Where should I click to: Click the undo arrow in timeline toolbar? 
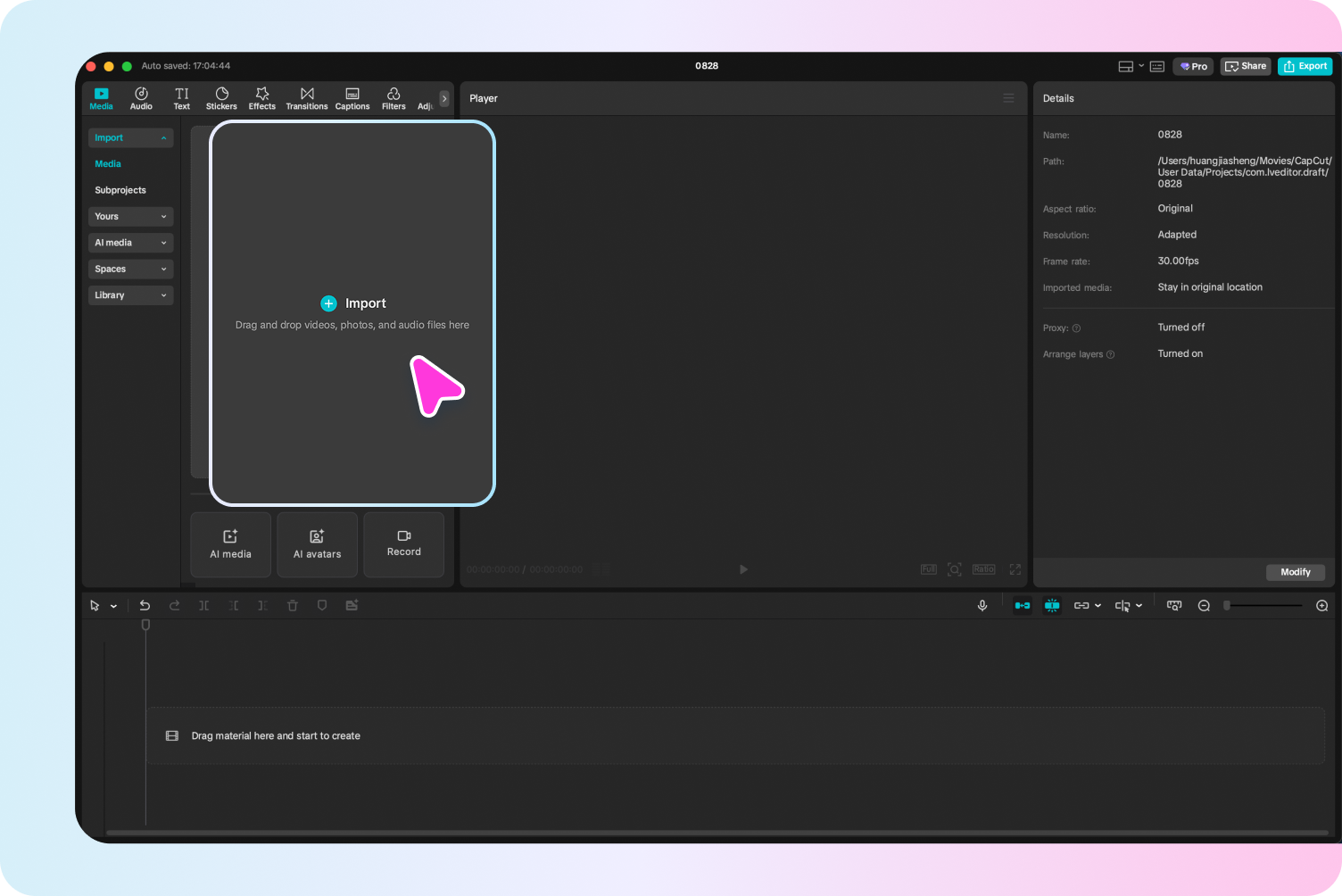[145, 605]
